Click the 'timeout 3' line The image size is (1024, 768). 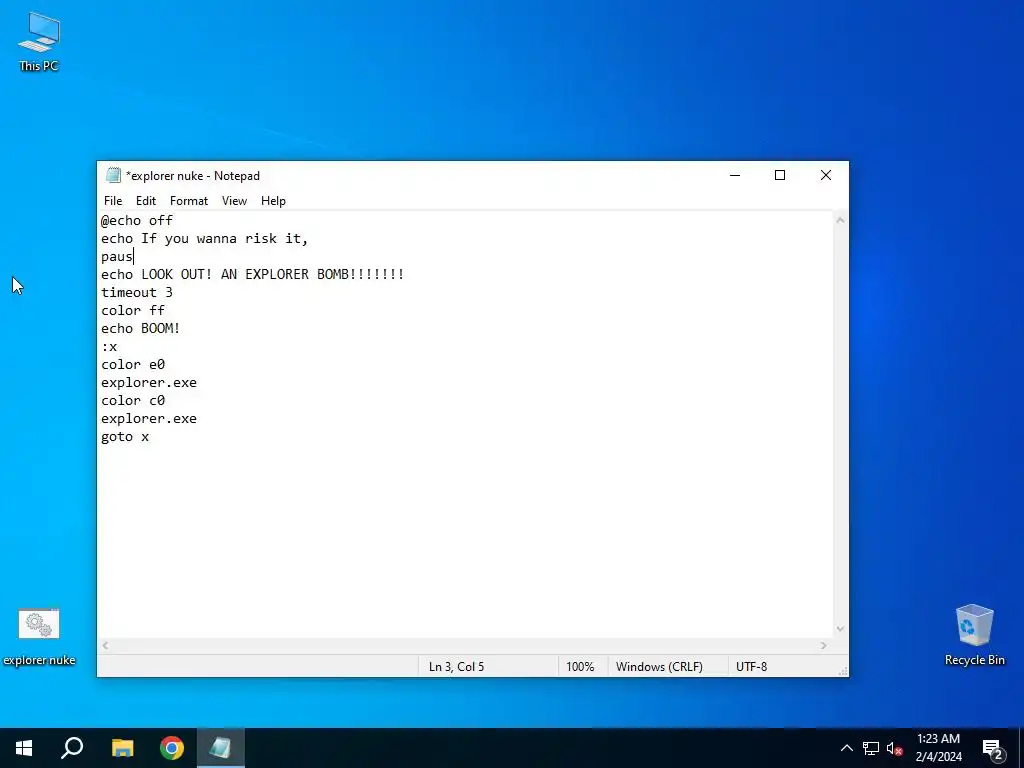point(137,293)
